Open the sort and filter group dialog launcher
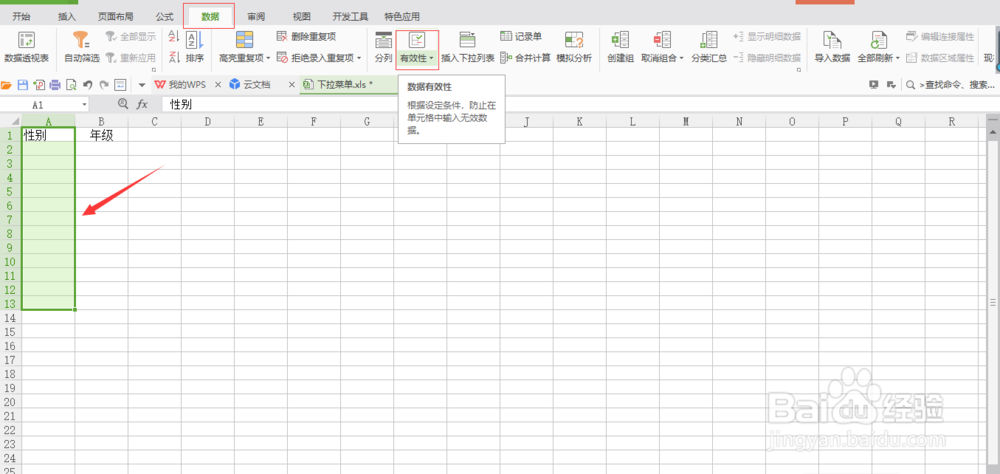Screen dimensions: 1000x474 pyautogui.click(x=154, y=69)
